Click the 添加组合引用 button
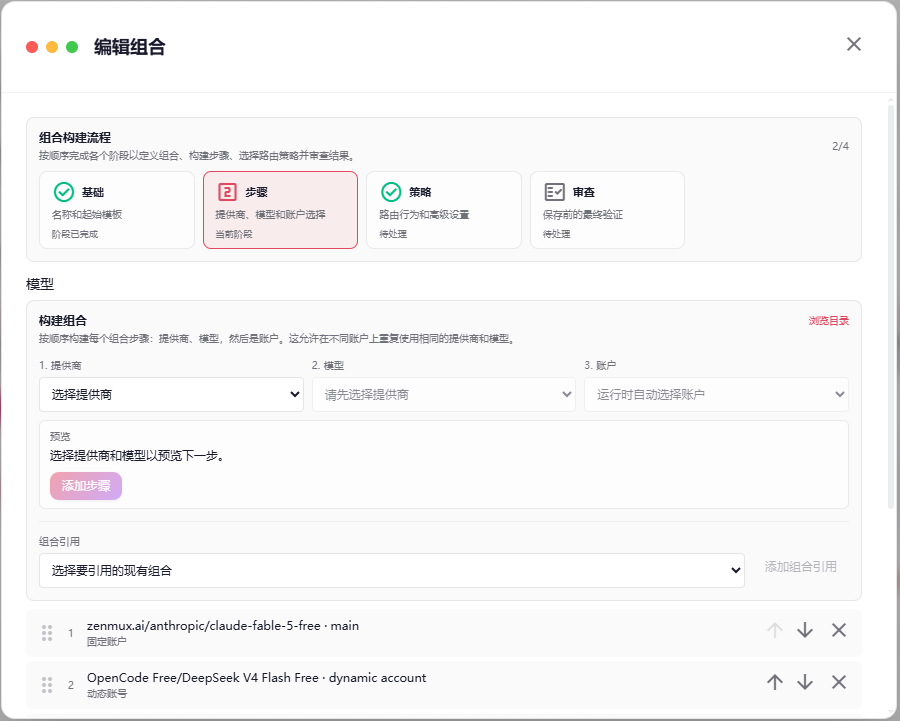This screenshot has height=721, width=900. (x=801, y=567)
